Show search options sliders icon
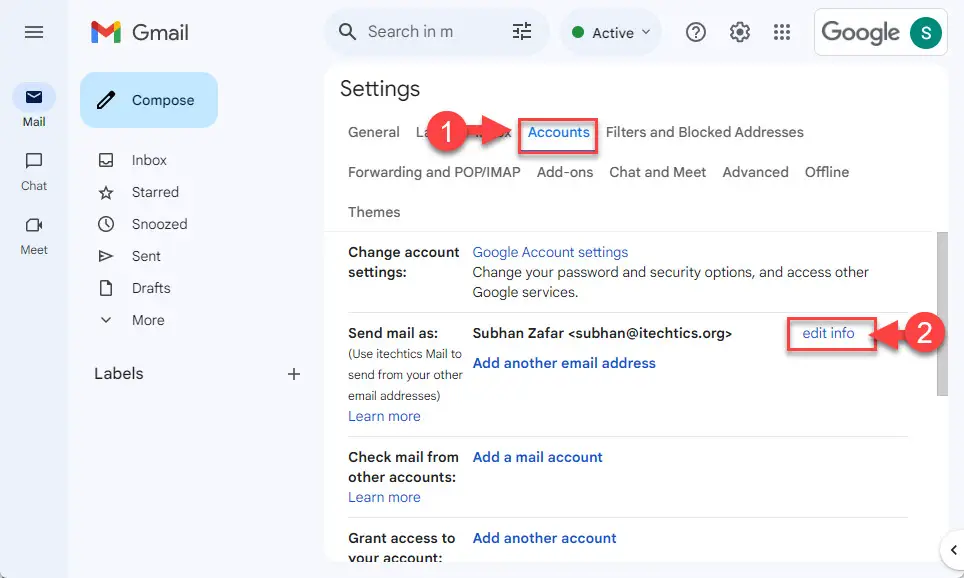This screenshot has height=578, width=964. coord(522,32)
